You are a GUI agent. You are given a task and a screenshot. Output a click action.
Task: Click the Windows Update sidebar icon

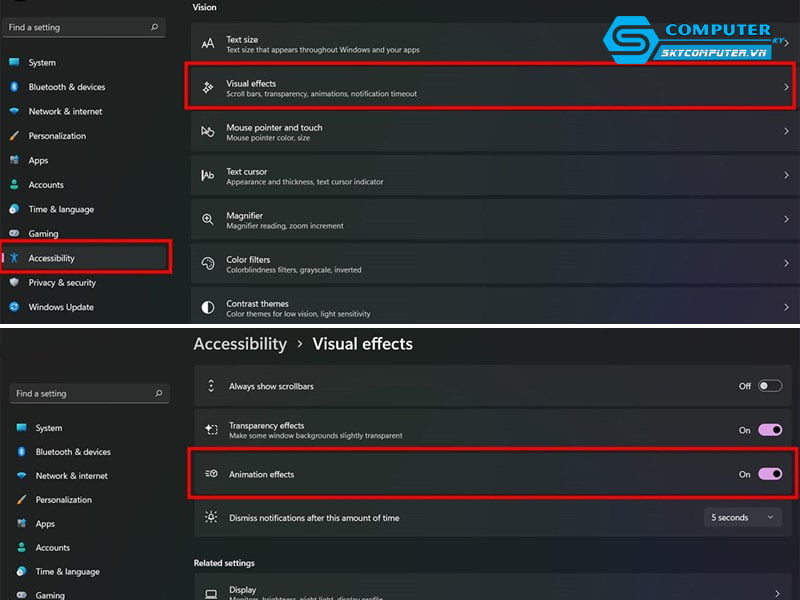pos(14,307)
